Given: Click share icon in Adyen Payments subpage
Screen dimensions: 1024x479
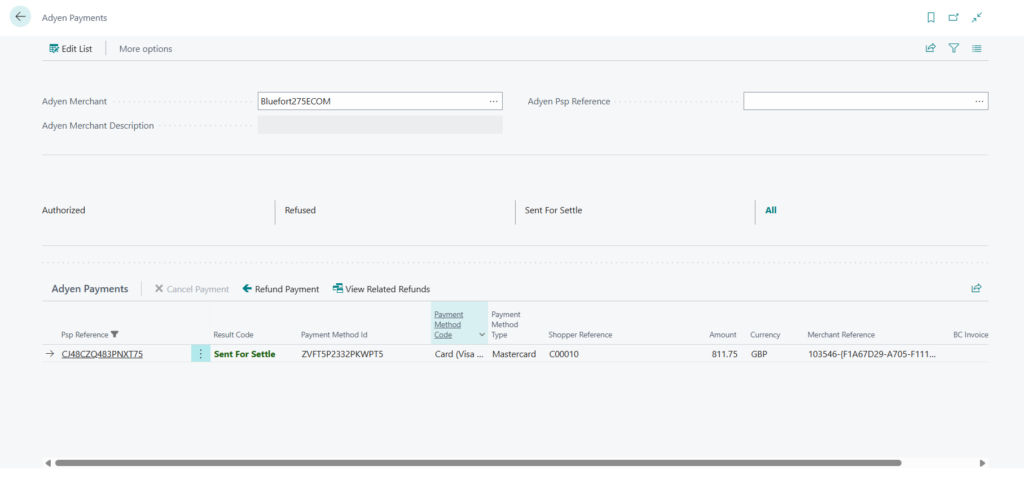Looking at the screenshot, I should pyautogui.click(x=976, y=288).
